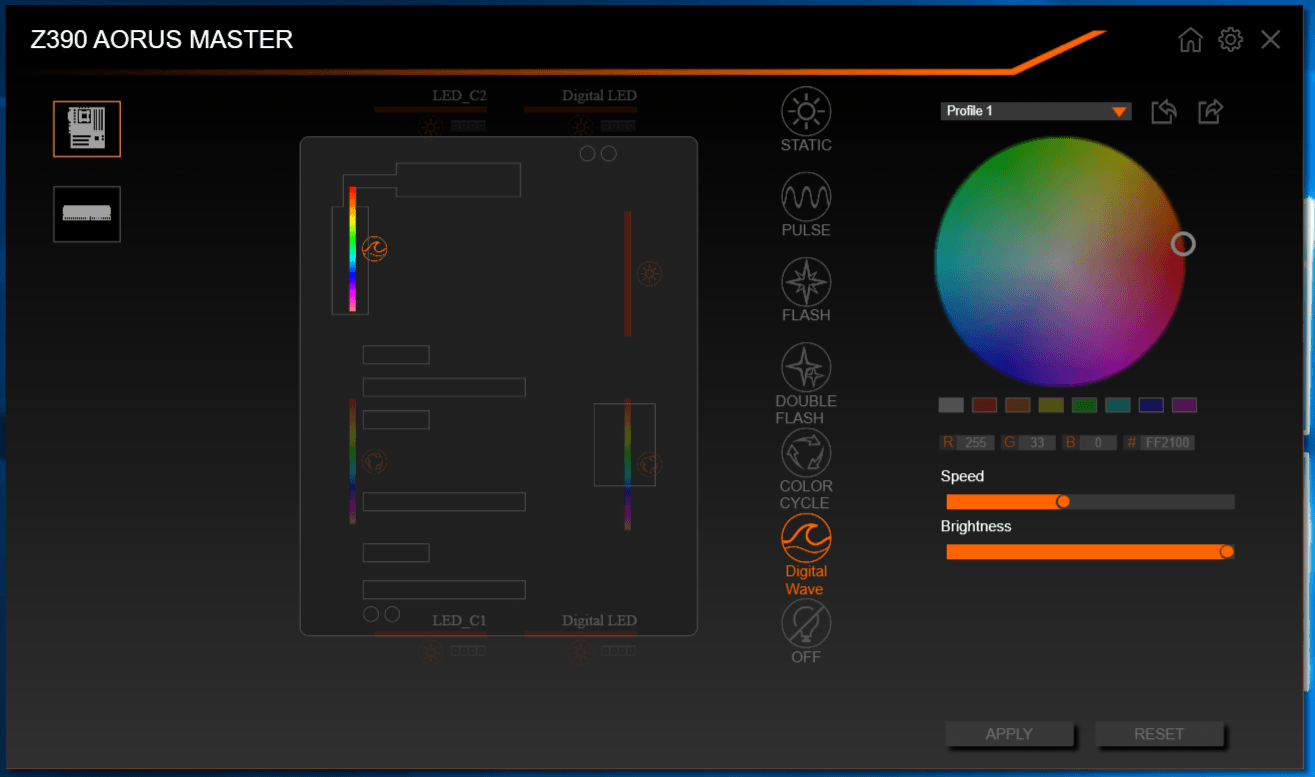Click the B value field showing 0
This screenshot has height=777, width=1315.
tap(1098, 442)
